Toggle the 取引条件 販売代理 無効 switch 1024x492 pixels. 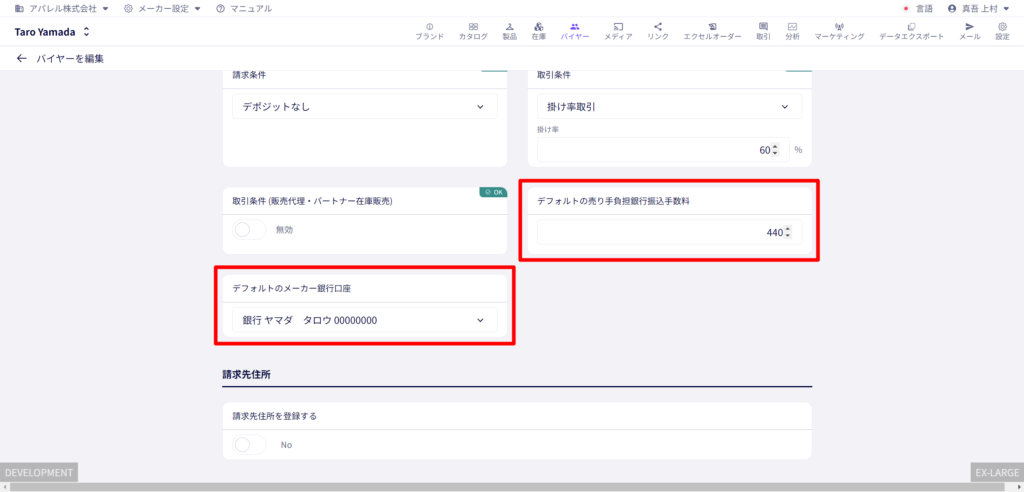[249, 230]
